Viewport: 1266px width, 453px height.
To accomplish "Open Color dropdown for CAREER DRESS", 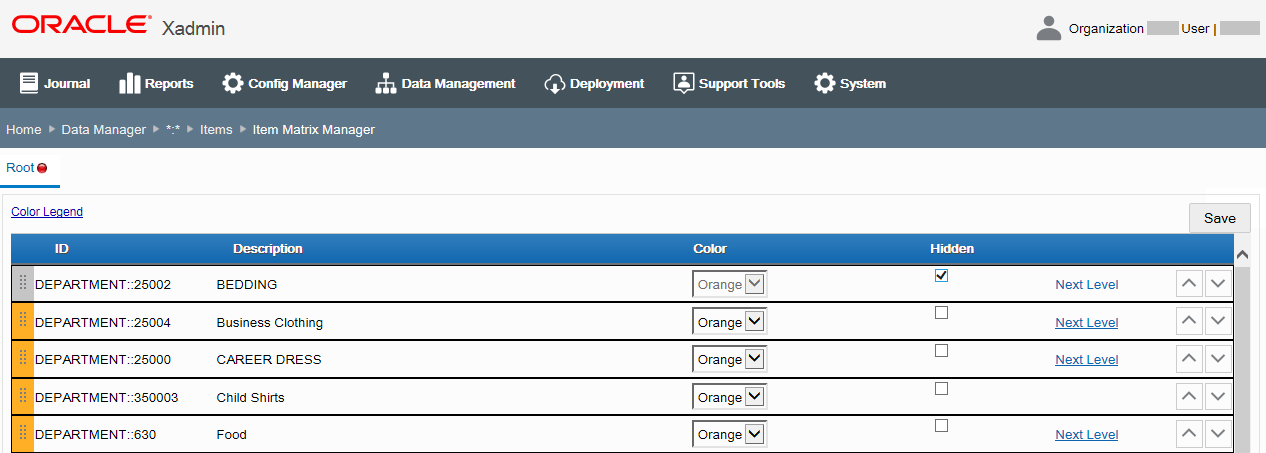I will coord(729,359).
